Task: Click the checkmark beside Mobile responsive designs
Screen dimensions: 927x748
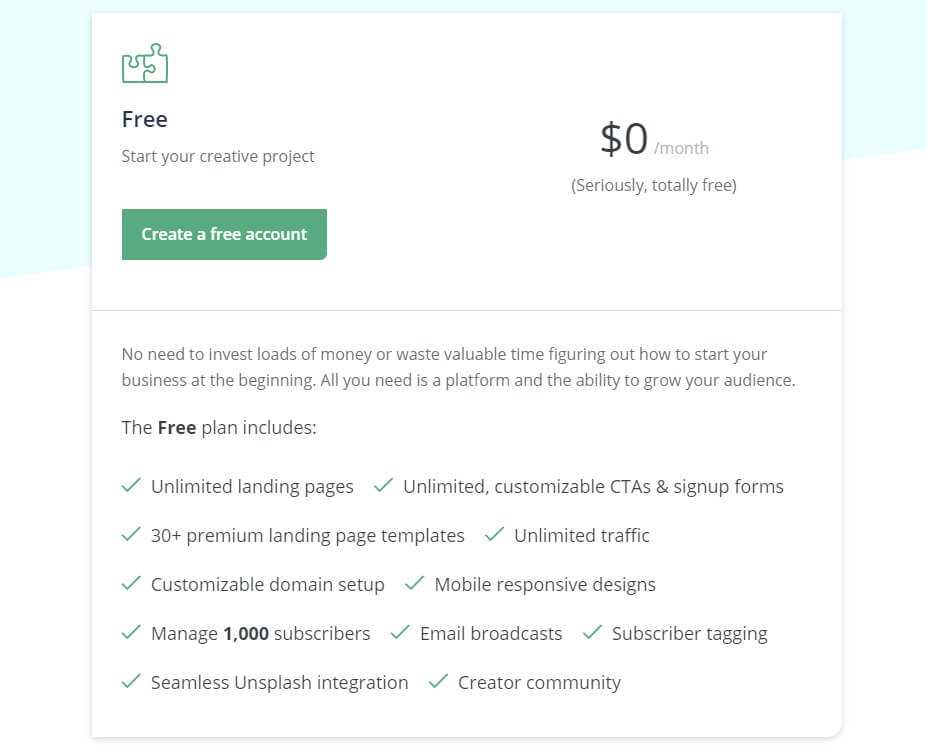Action: point(414,583)
